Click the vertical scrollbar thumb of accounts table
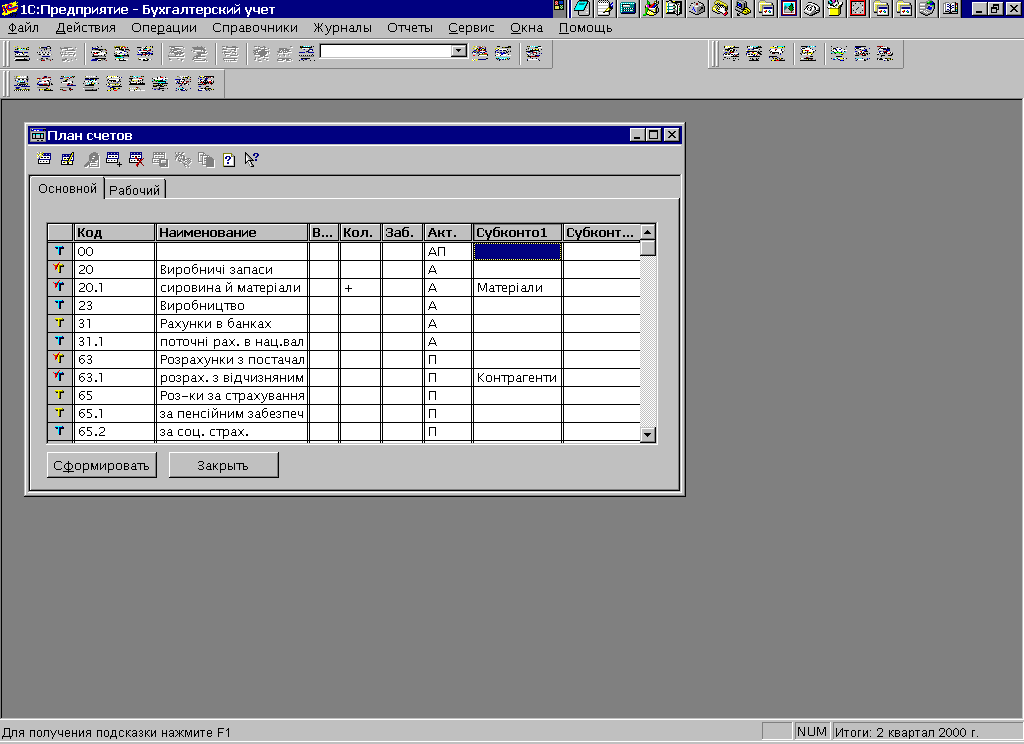This screenshot has width=1024, height=744. [x=648, y=248]
